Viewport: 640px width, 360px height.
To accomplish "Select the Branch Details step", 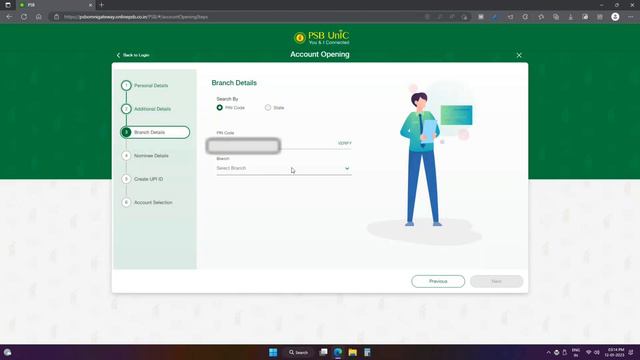I will [x=155, y=132].
